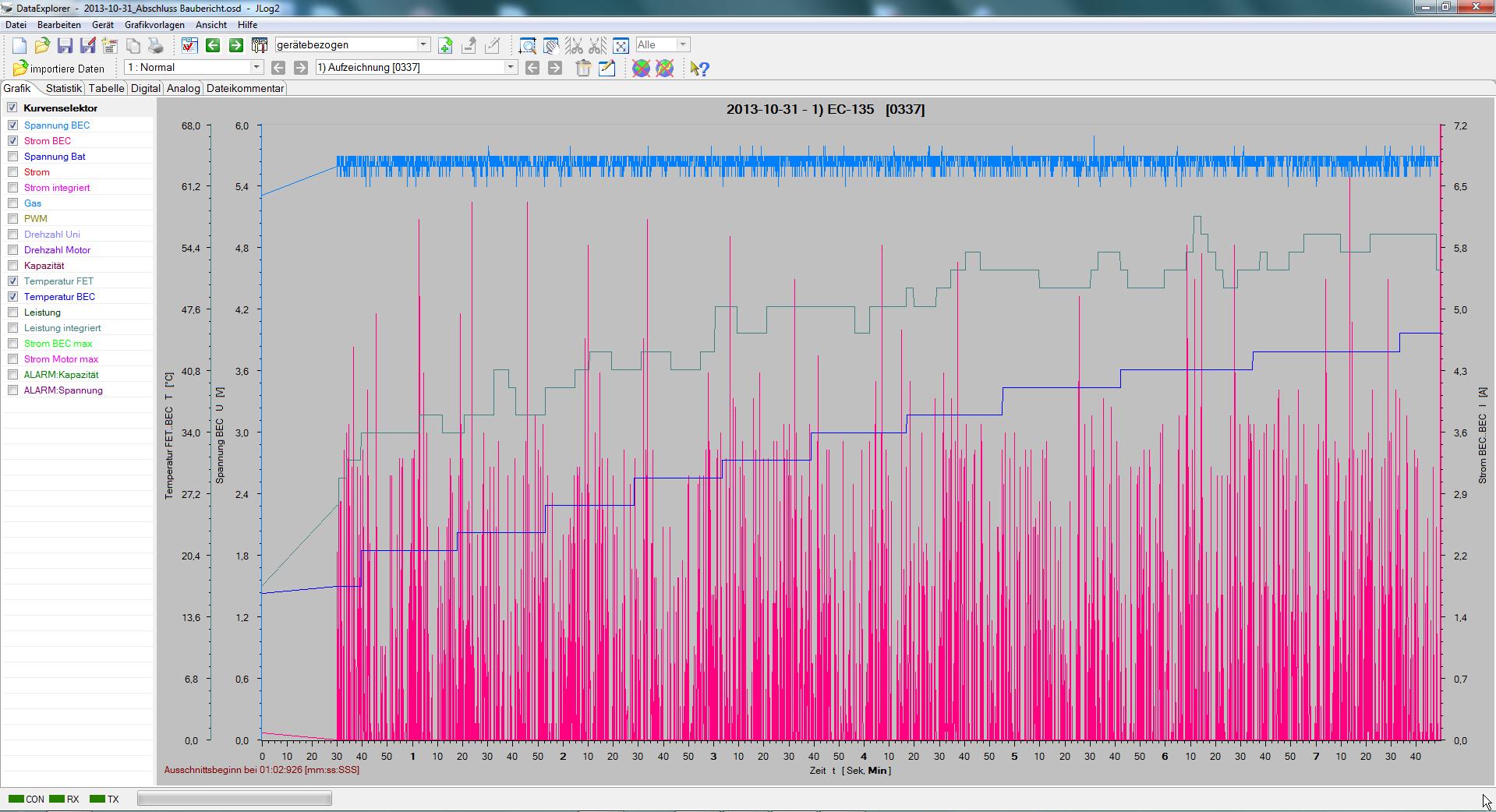Click the Strom integriert label
The image size is (1496, 812).
(57, 187)
